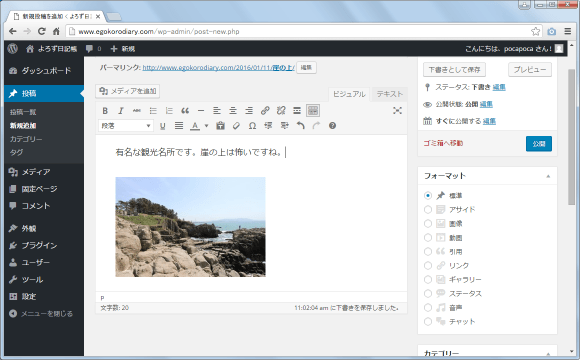The width and height of the screenshot is (580, 360).
Task: Apply strikethrough formatting
Action: coord(136,111)
